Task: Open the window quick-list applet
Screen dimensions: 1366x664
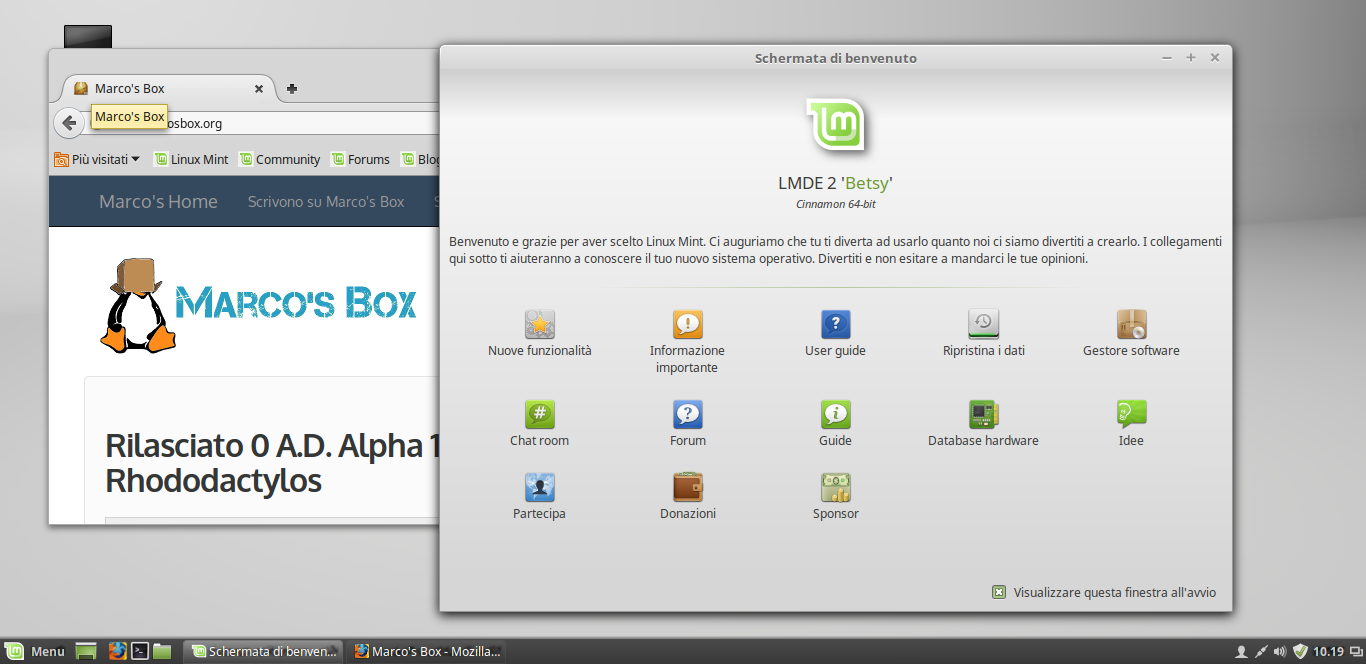Action: (1355, 652)
